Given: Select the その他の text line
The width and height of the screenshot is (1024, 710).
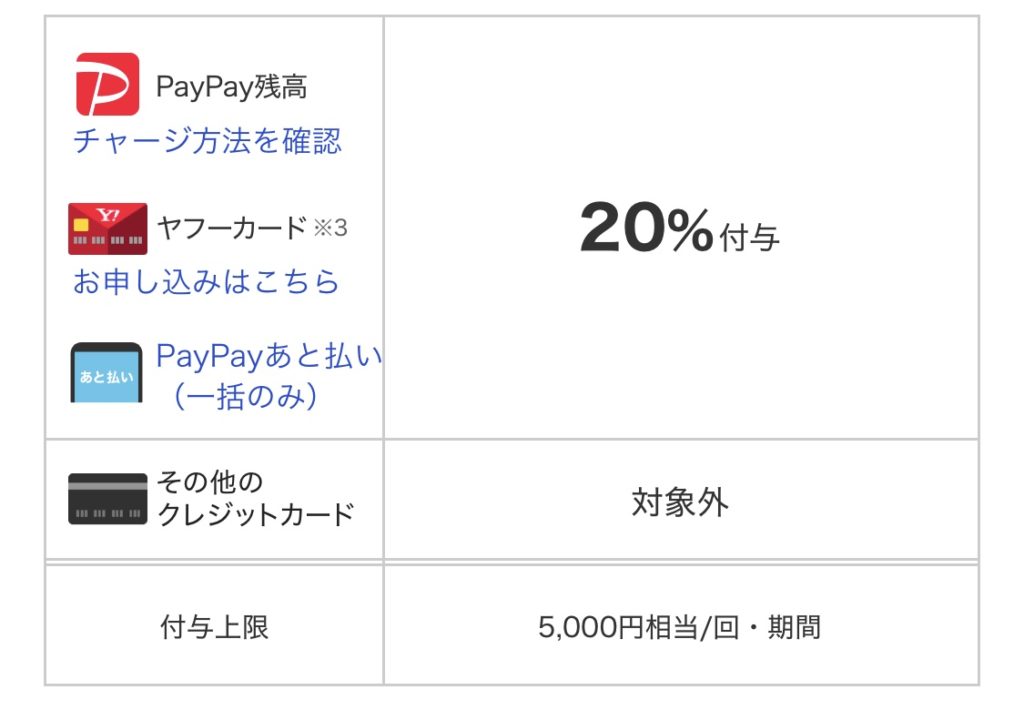Looking at the screenshot, I should click(x=210, y=482).
